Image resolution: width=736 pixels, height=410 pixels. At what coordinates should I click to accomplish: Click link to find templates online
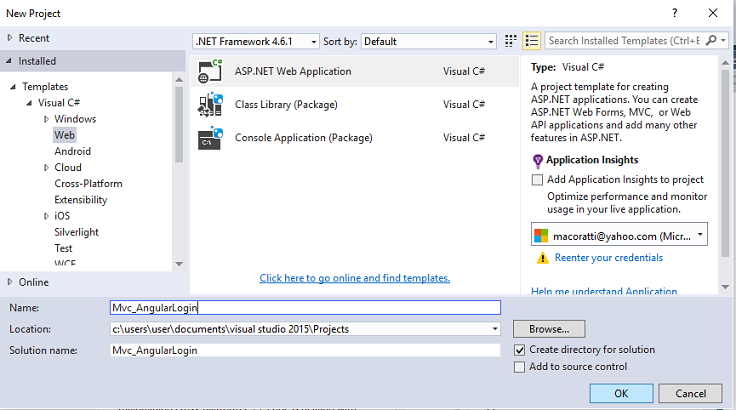coord(354,278)
